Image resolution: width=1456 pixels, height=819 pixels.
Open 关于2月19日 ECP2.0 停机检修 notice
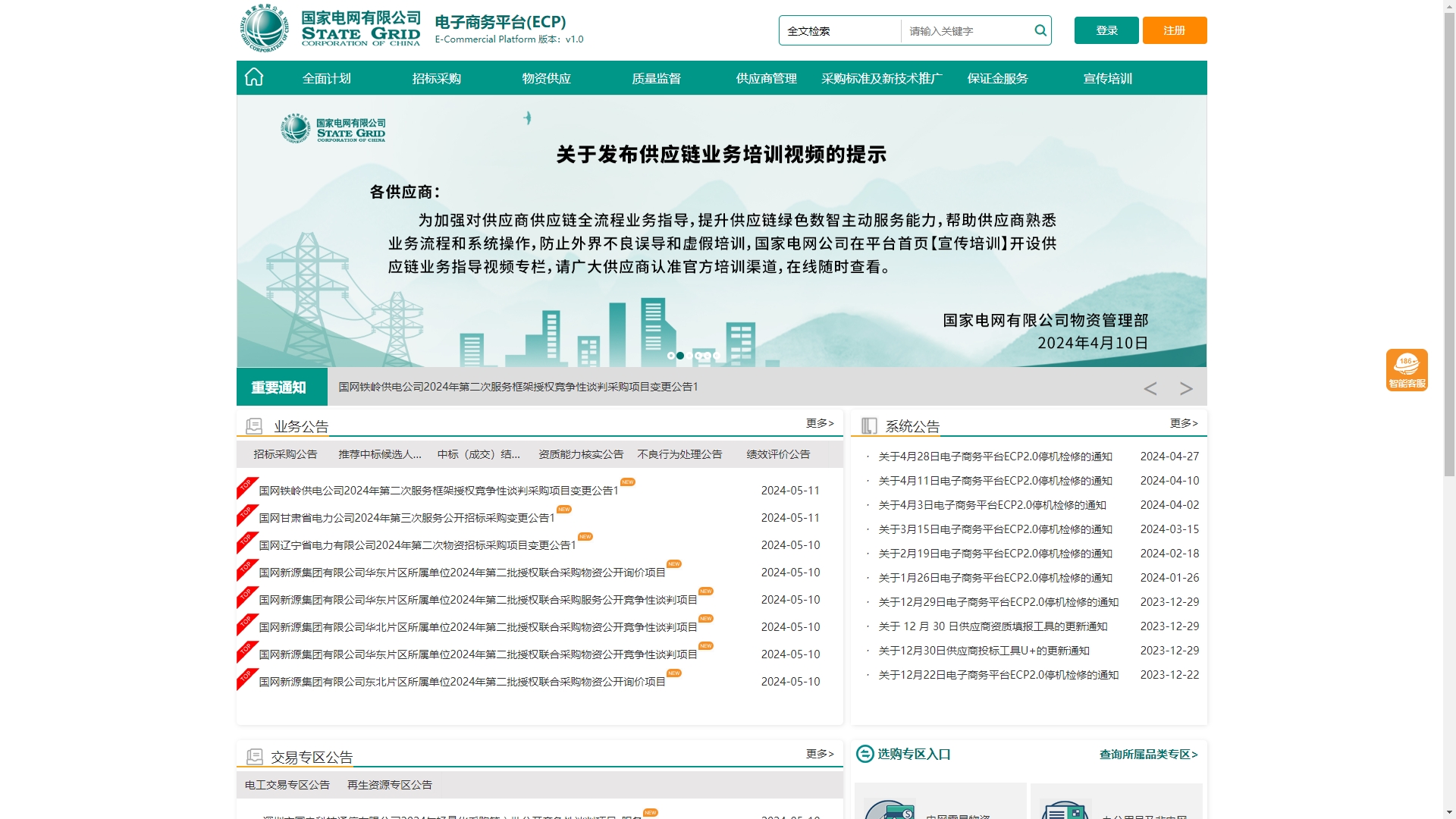coord(995,554)
